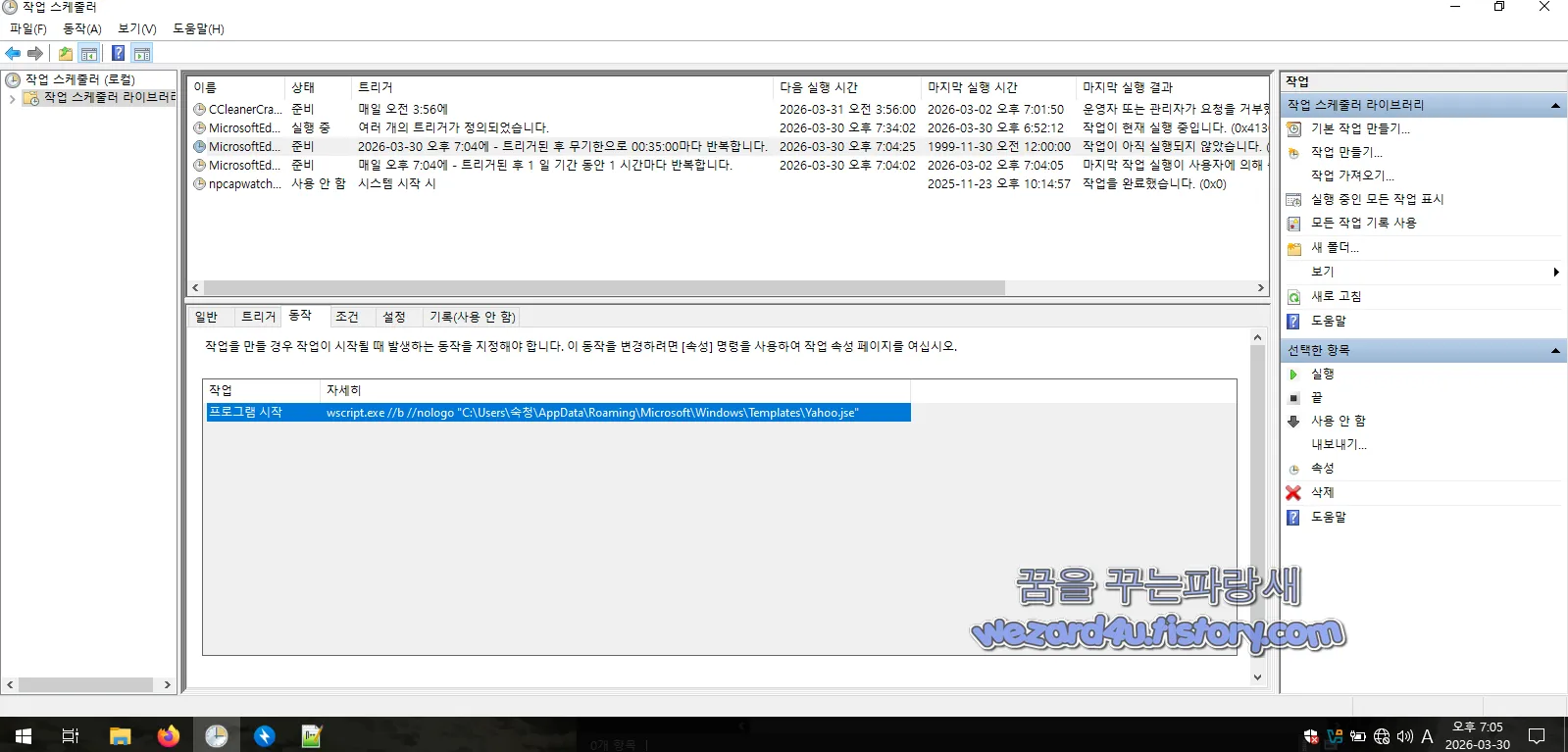1568x752 pixels.
Task: Click the Up one level folder toolbar icon
Action: point(66,53)
